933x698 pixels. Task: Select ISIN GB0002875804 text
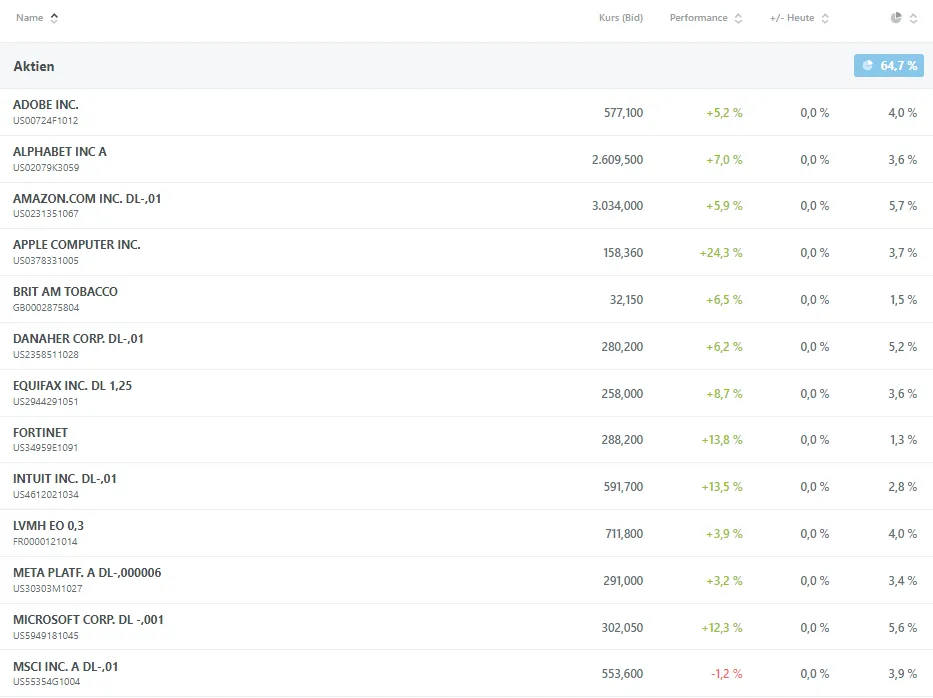46,308
